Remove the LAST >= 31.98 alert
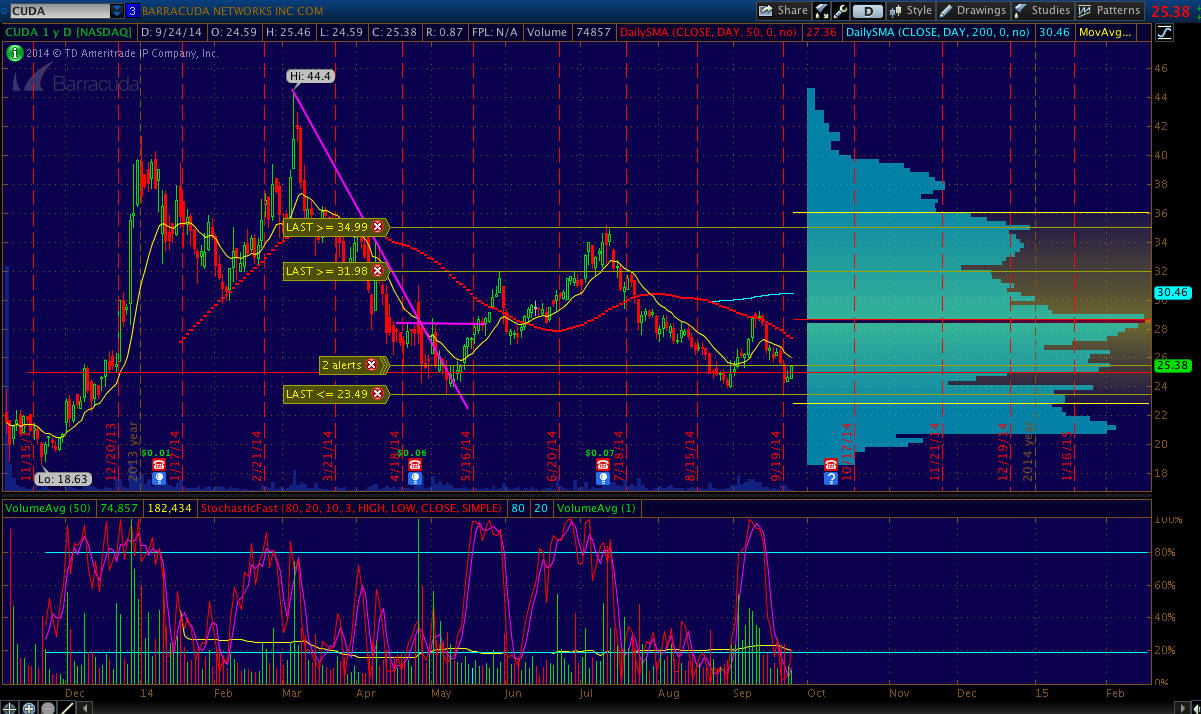The image size is (1201, 714). click(377, 271)
